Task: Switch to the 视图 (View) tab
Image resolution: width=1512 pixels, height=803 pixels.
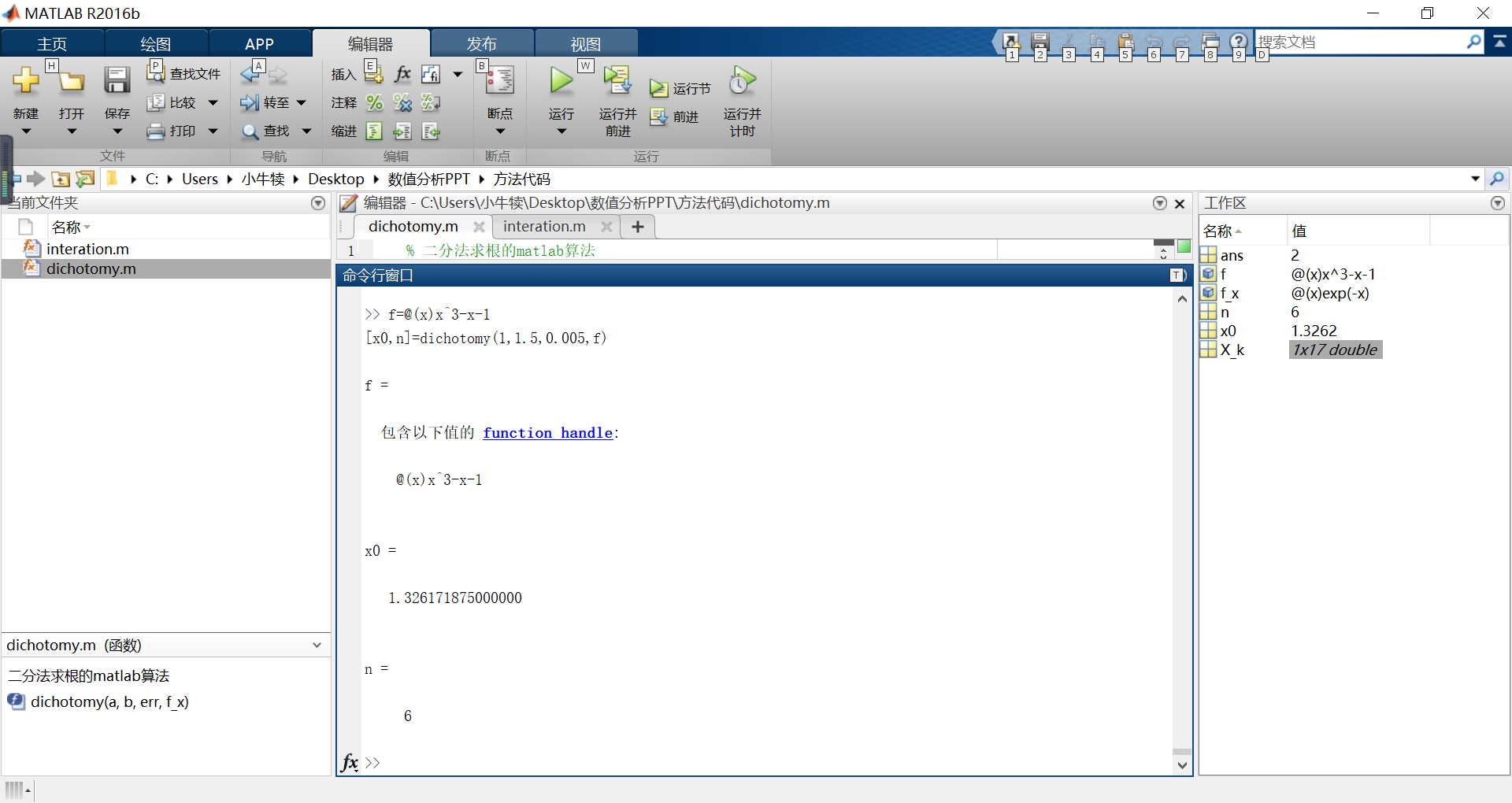Action: pos(586,44)
